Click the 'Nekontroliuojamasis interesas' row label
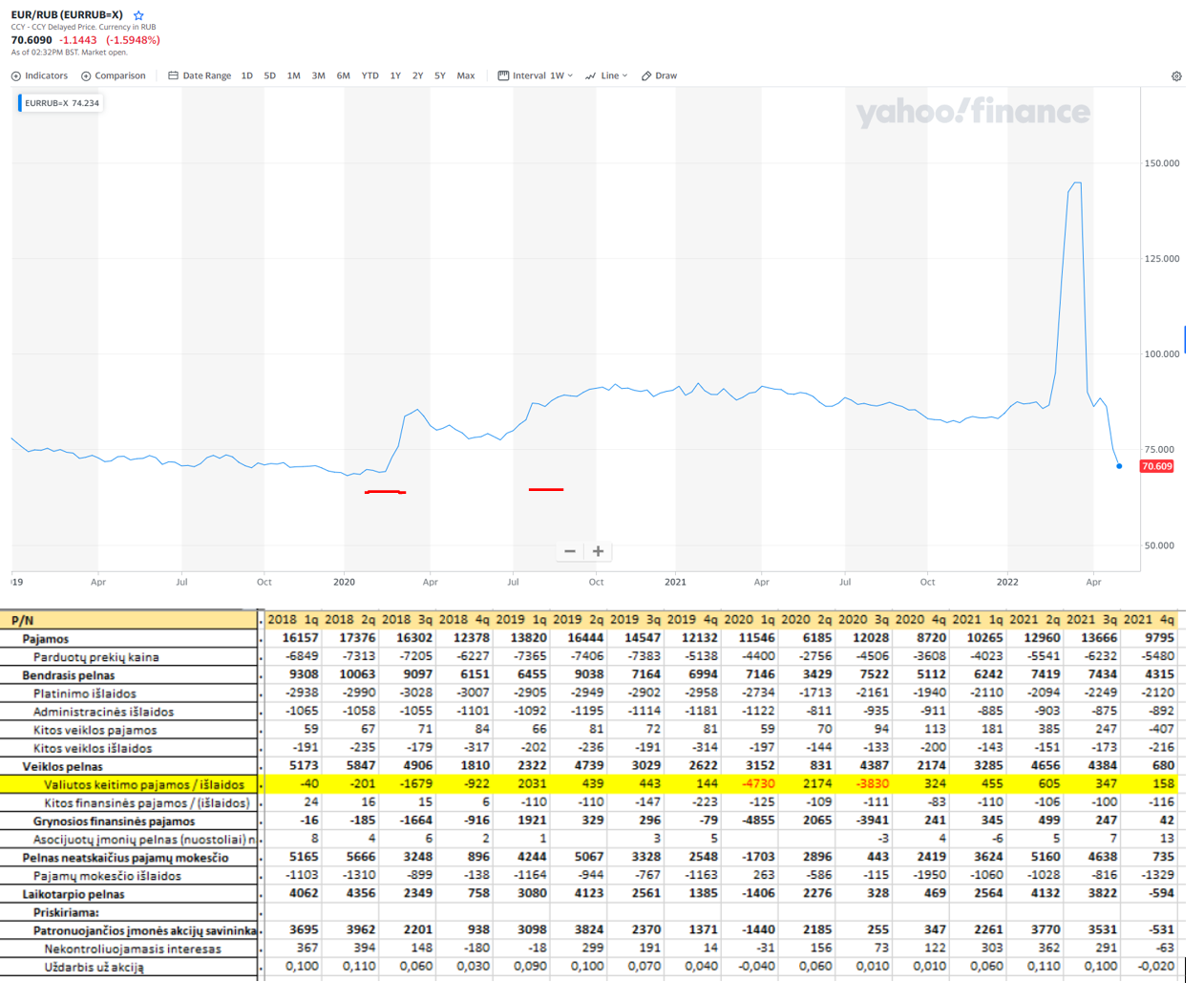This screenshot has height=1003, width=1204. [x=133, y=949]
